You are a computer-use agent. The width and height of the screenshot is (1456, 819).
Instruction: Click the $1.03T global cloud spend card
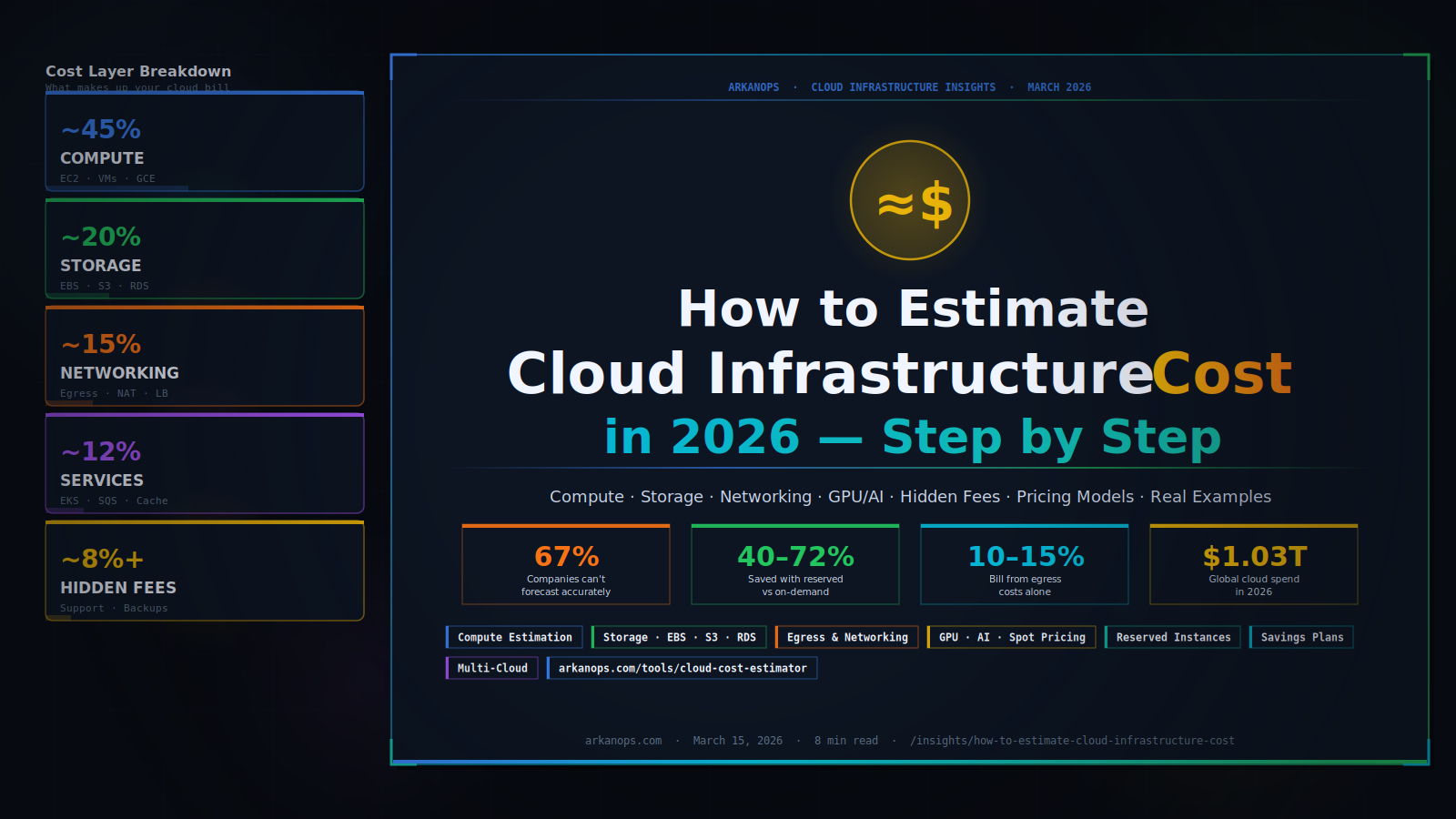(x=1255, y=564)
